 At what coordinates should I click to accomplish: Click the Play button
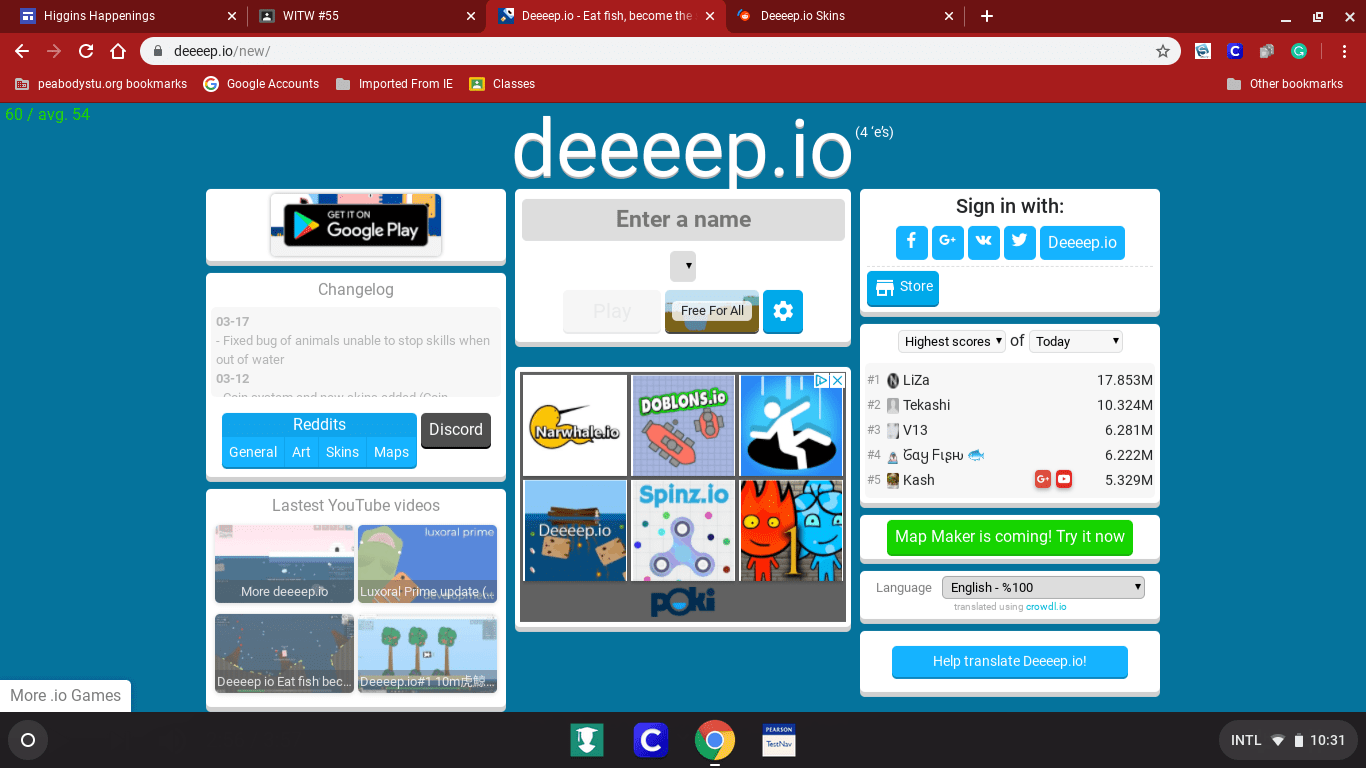(x=612, y=311)
